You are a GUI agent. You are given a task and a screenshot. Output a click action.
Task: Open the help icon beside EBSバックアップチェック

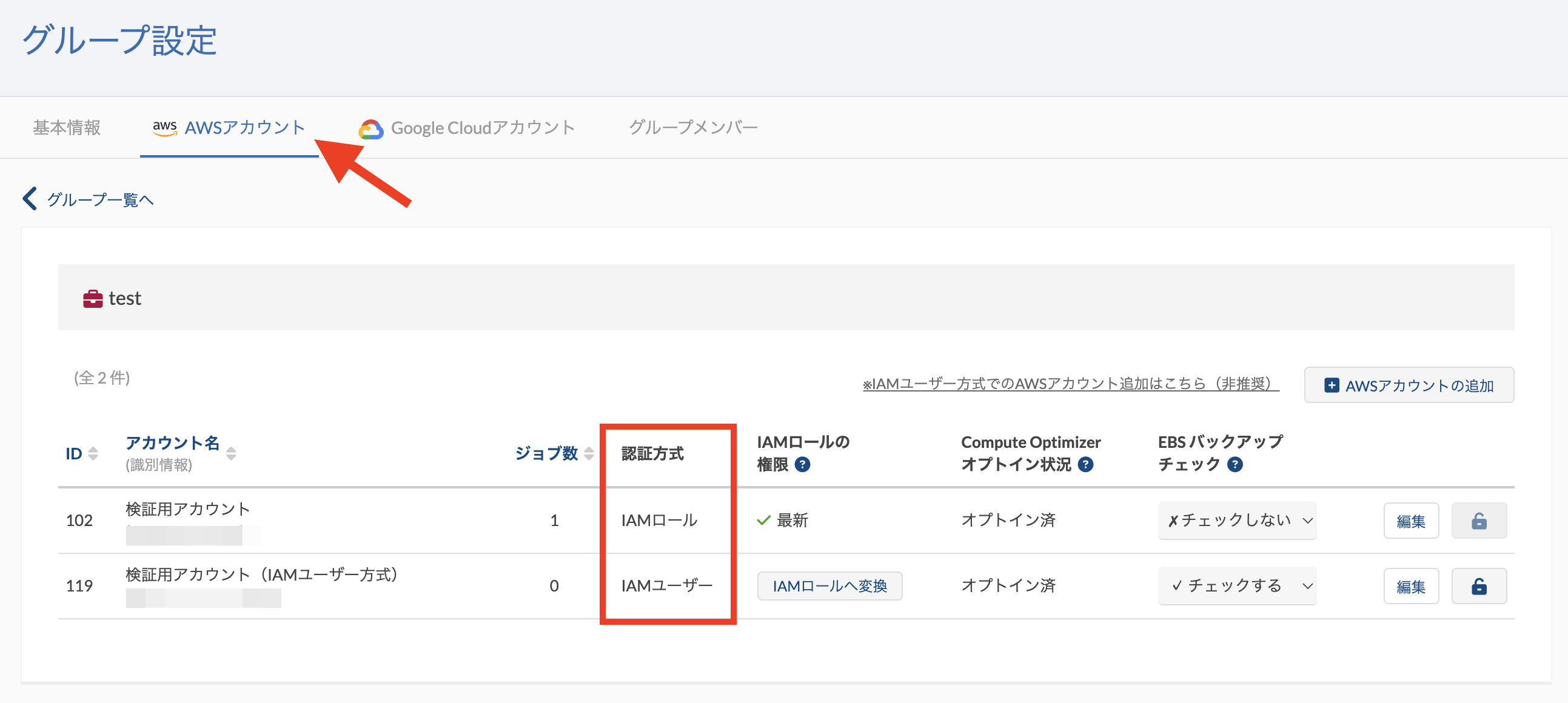tap(1235, 465)
